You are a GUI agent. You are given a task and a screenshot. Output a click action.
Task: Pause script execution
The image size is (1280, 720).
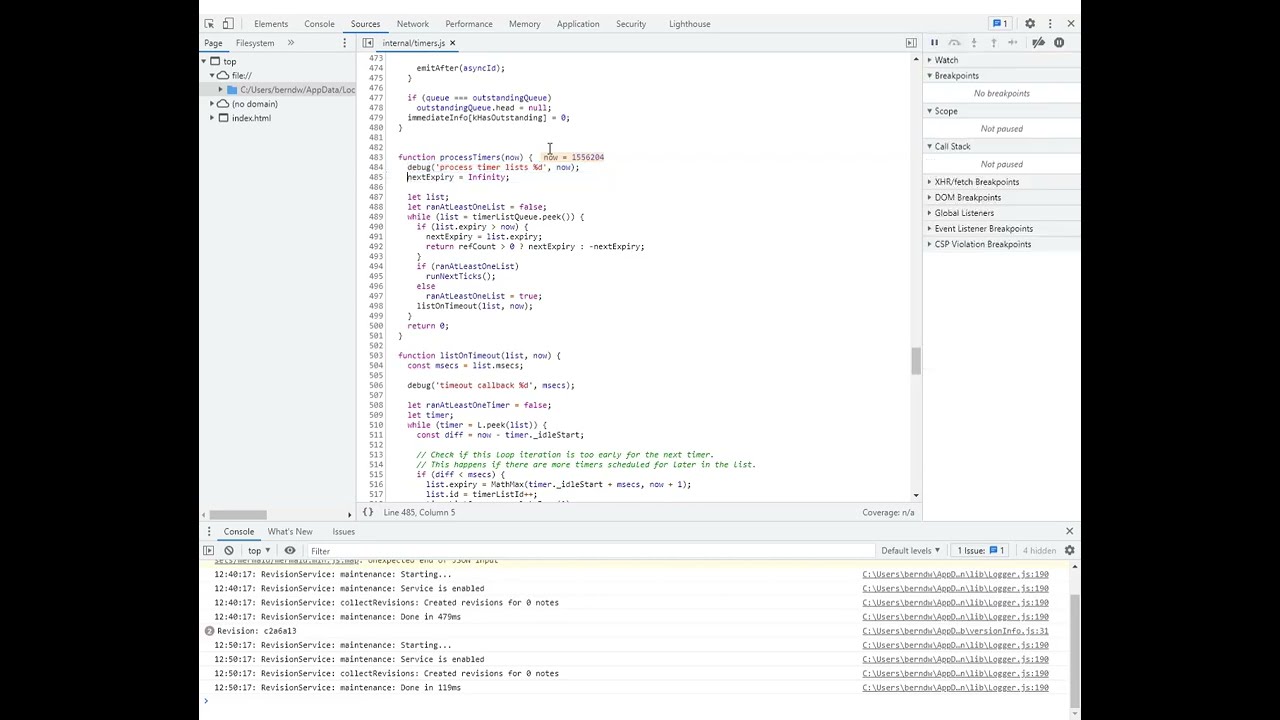tap(934, 43)
